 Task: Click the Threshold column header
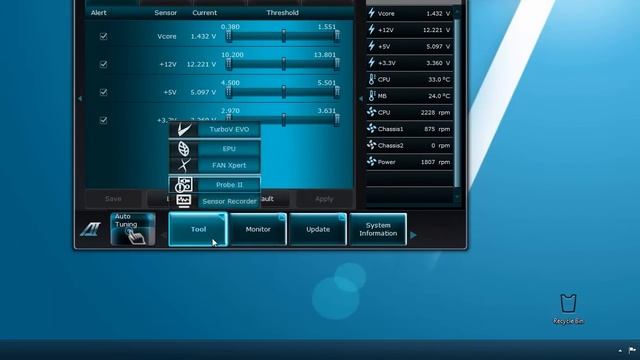click(282, 13)
